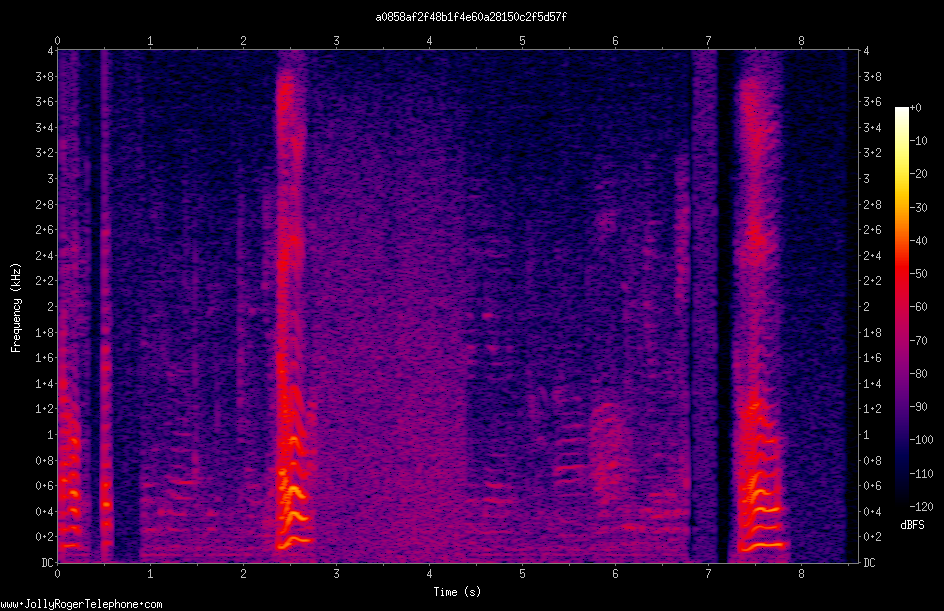Click the '-60' value on the dBFS scale

click(x=918, y=307)
